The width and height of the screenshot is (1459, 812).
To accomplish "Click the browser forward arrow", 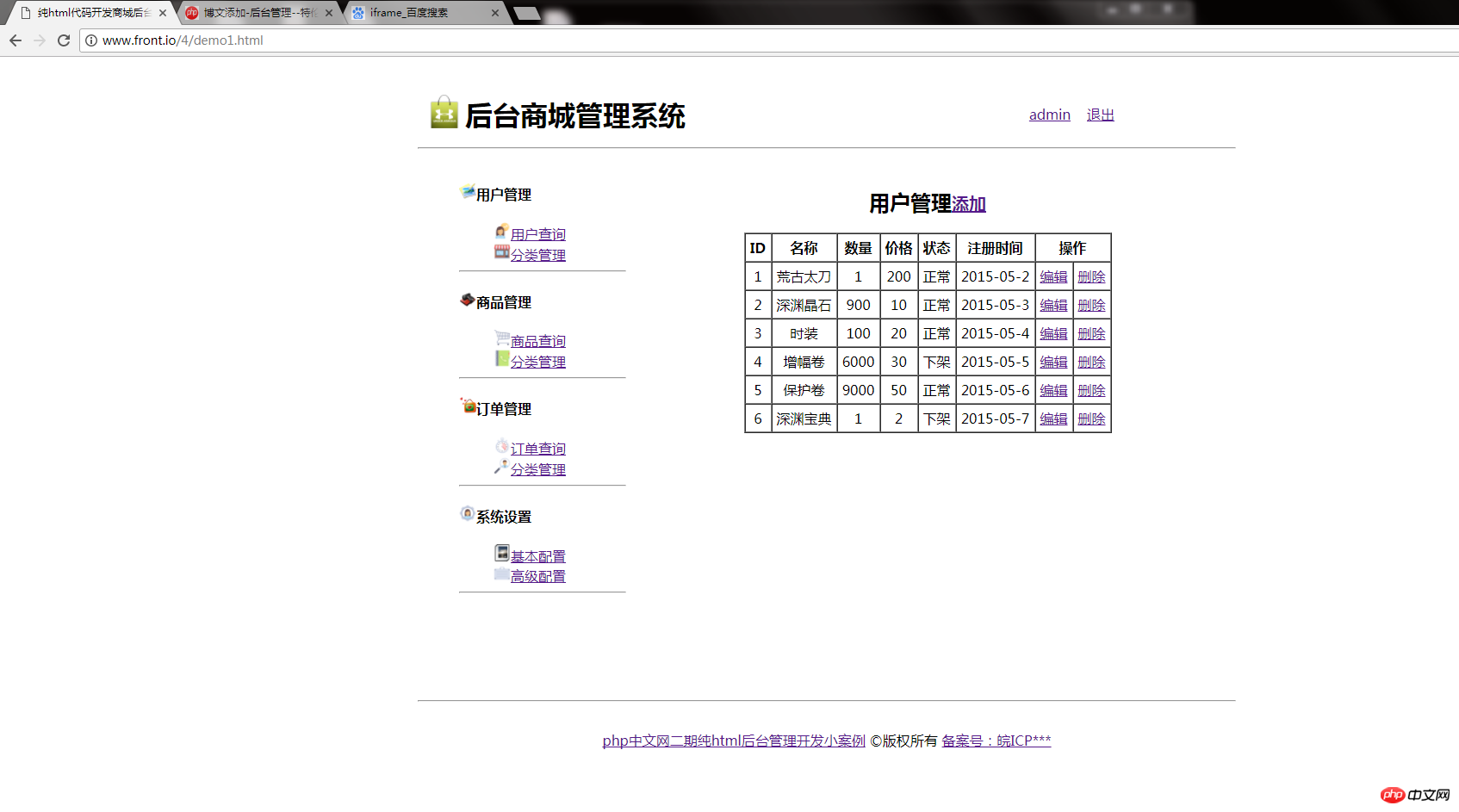I will point(40,40).
